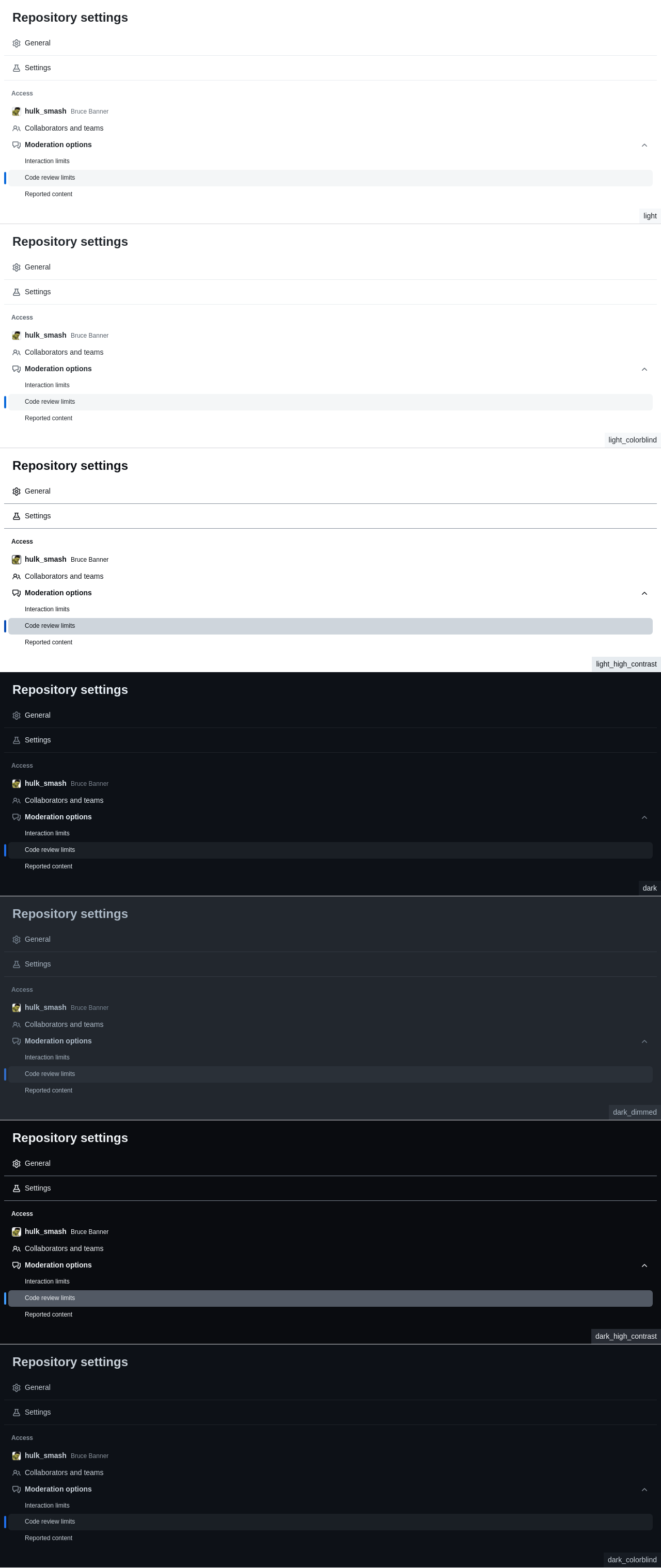Click hulk_smash avatar in the dark_high_contrast panel
The image size is (661, 1568).
tap(17, 1231)
